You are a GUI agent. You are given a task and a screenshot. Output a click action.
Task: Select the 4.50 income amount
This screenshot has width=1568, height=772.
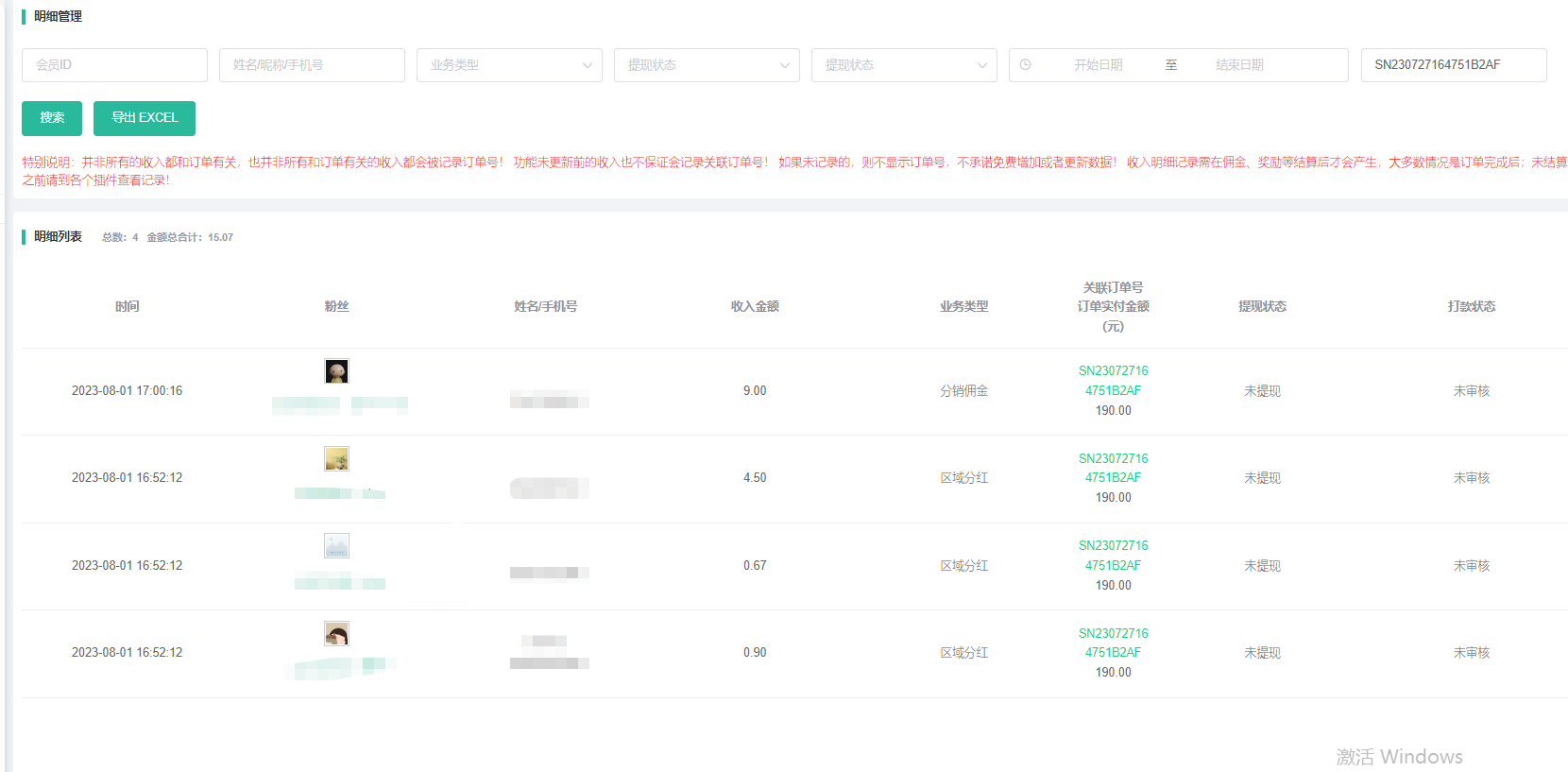click(755, 478)
